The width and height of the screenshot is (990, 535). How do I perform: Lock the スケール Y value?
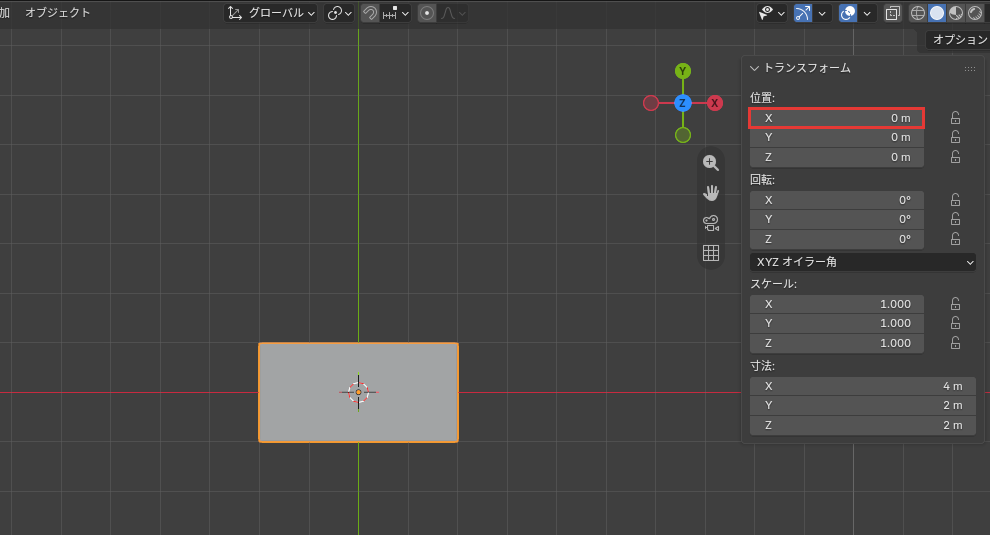[955, 323]
